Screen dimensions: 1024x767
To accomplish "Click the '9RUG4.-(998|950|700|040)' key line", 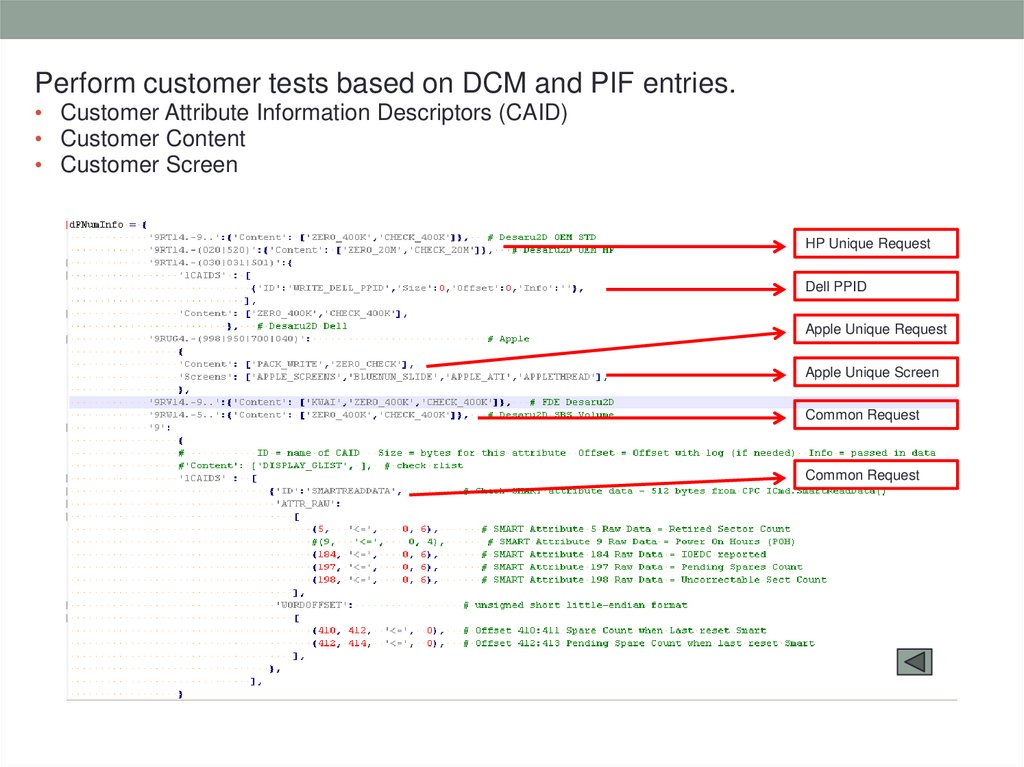I will click(x=230, y=338).
